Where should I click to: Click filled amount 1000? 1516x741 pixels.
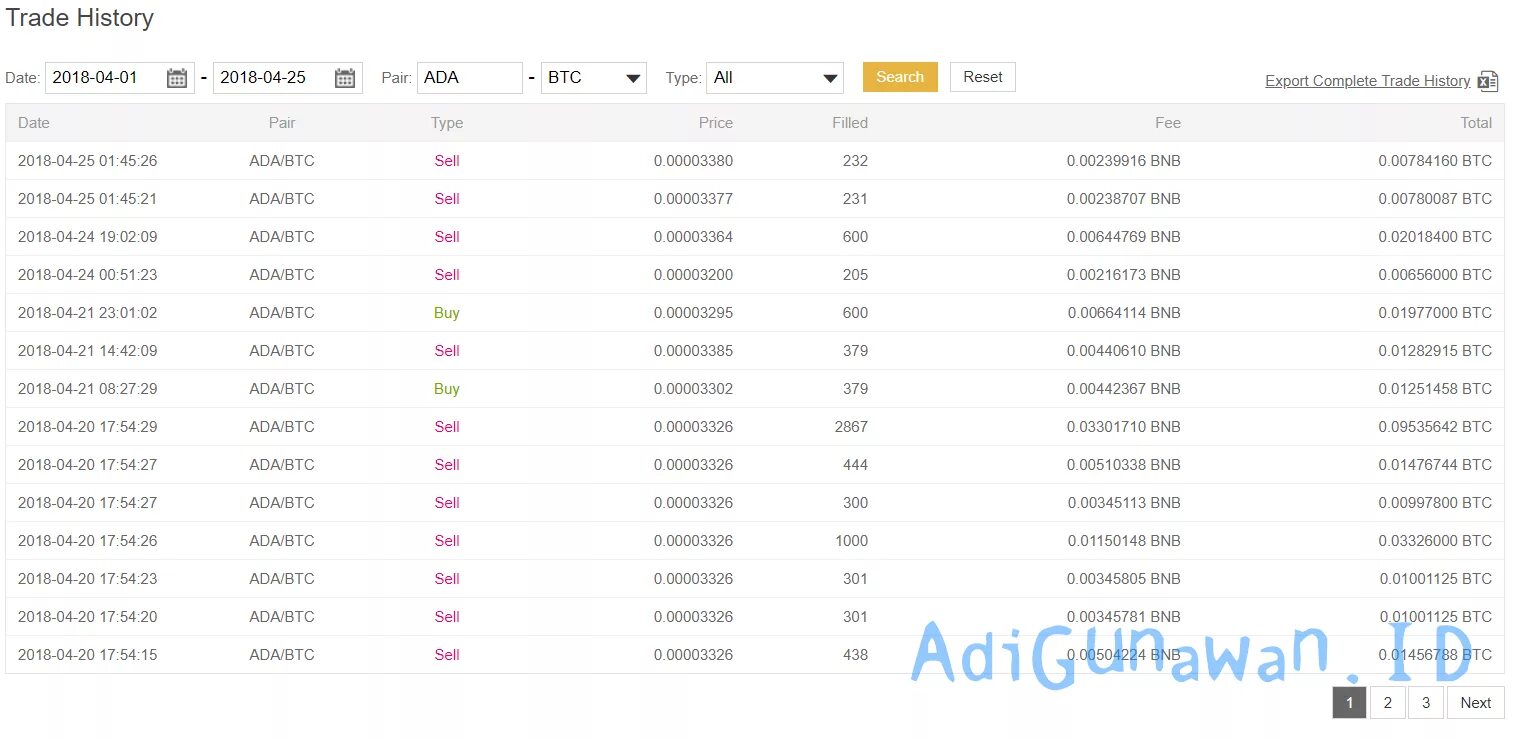(x=851, y=541)
